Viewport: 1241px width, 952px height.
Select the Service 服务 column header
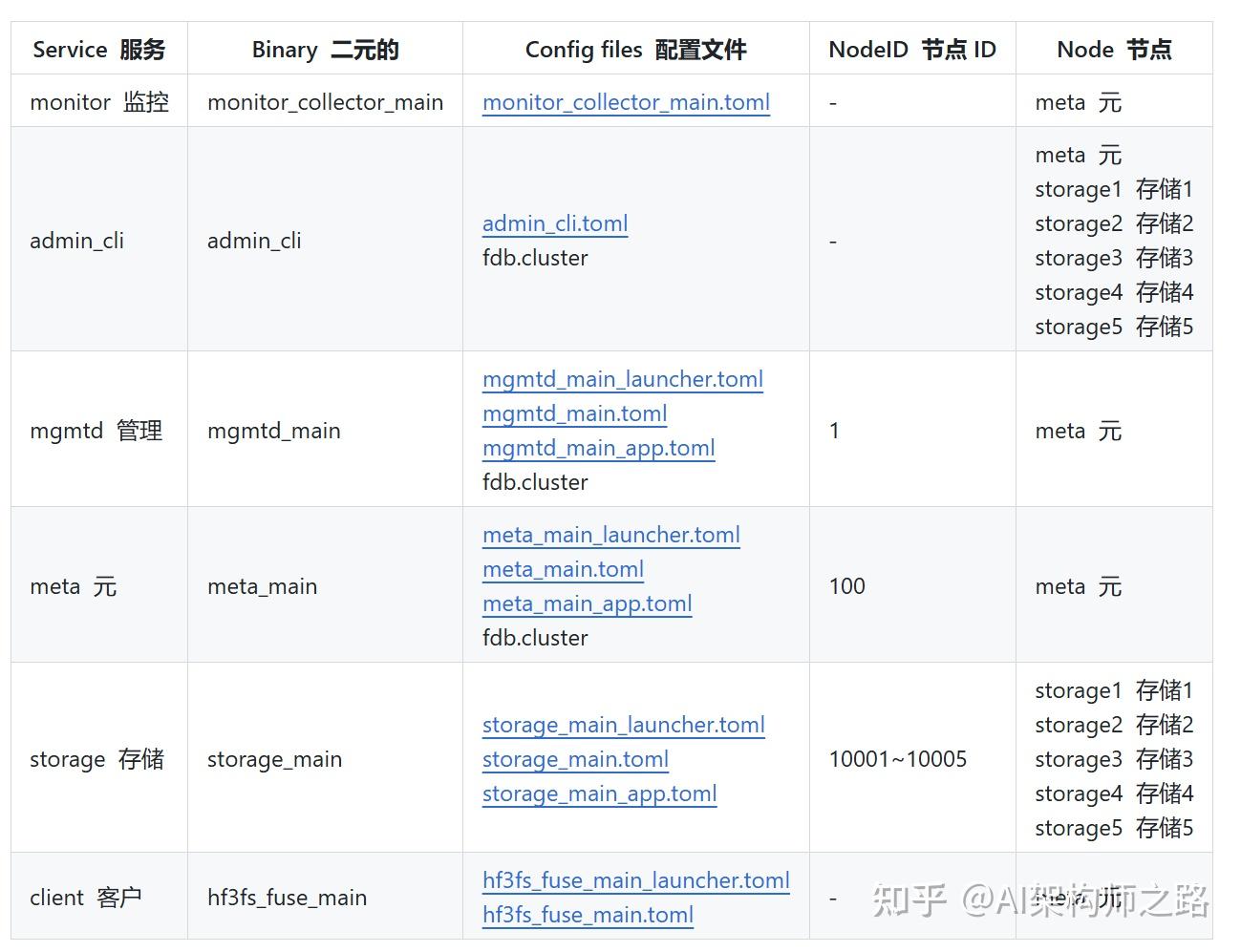pyautogui.click(x=98, y=49)
